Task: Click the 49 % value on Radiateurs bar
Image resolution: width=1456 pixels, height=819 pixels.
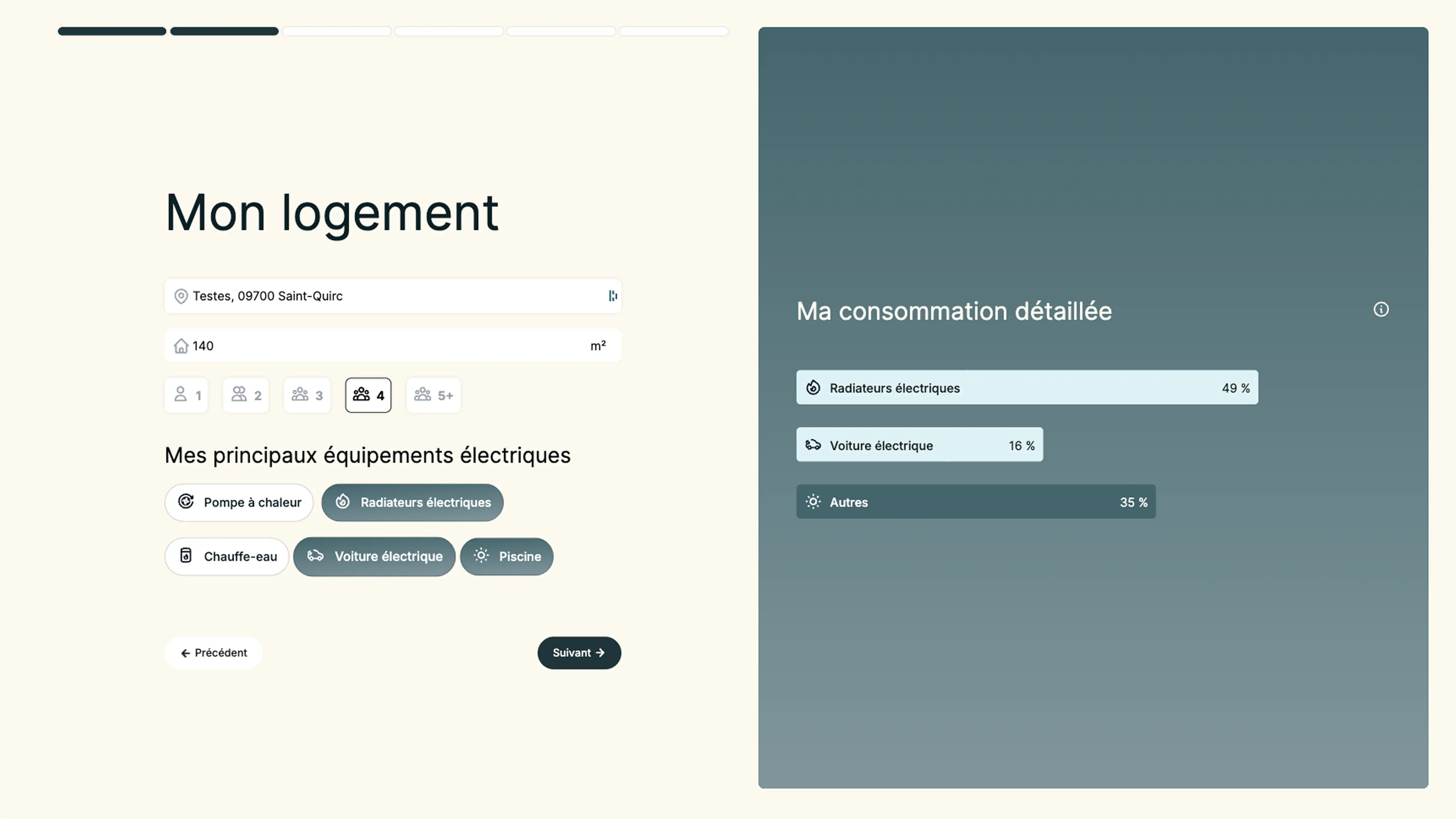Action: pyautogui.click(x=1236, y=388)
